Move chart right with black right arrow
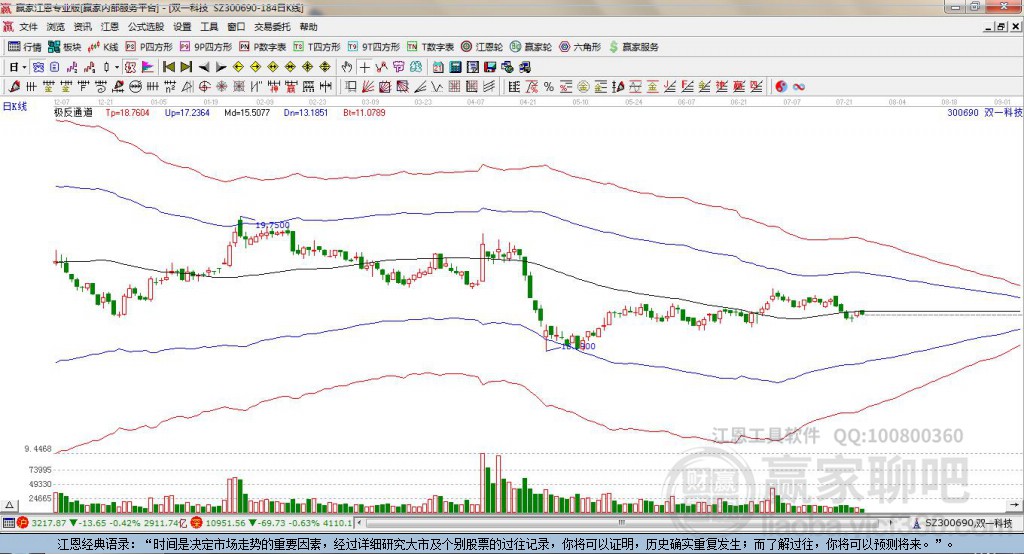The height and width of the screenshot is (554, 1024). [221, 67]
